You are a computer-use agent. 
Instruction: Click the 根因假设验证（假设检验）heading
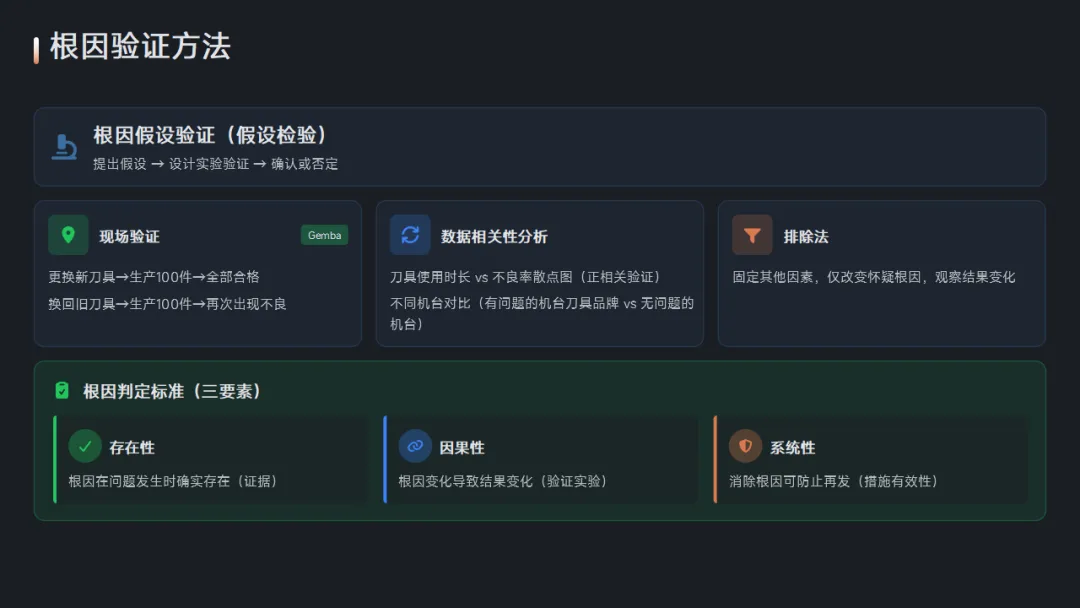click(x=209, y=135)
